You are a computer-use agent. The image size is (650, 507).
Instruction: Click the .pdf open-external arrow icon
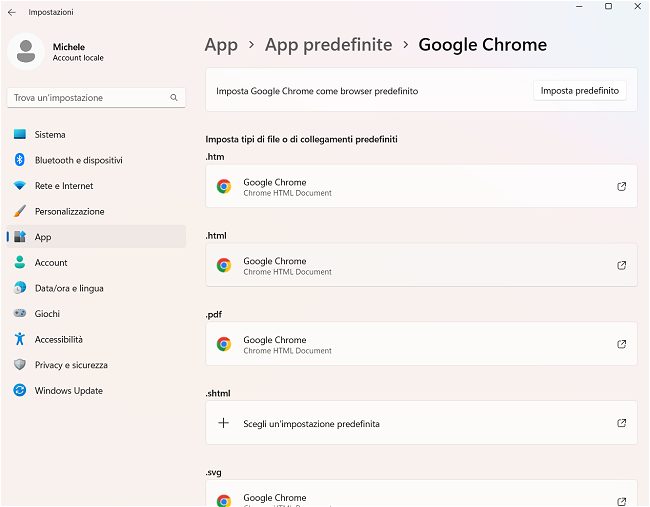(621, 344)
